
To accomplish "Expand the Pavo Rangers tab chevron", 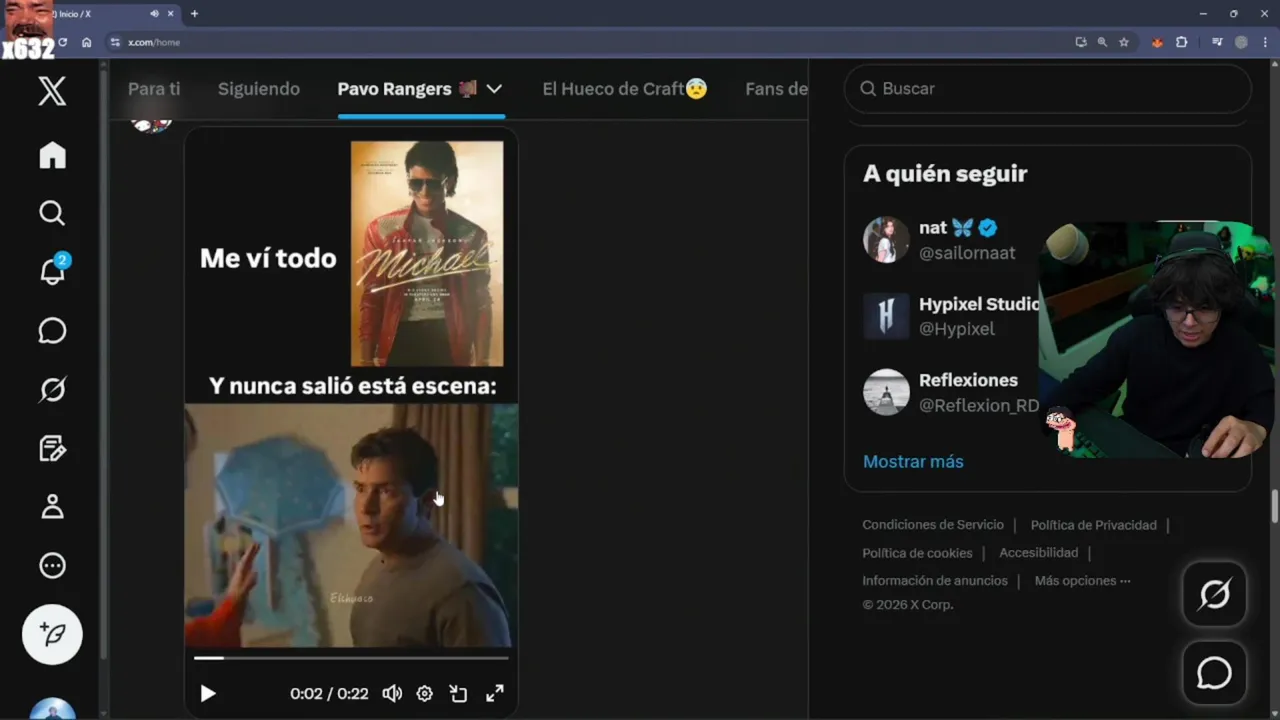I will (x=494, y=89).
